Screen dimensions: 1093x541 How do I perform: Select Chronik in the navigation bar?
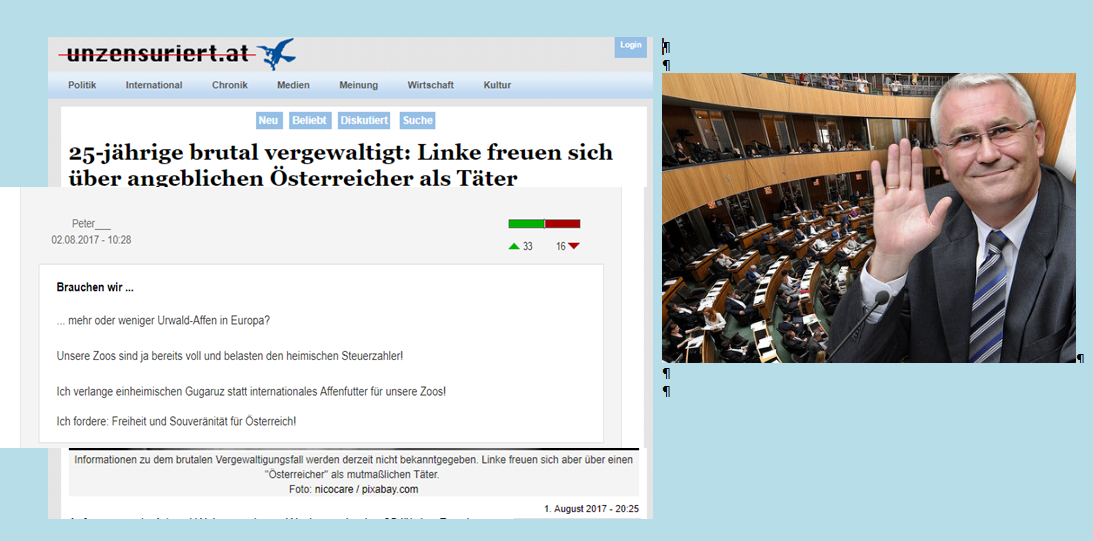(x=230, y=85)
